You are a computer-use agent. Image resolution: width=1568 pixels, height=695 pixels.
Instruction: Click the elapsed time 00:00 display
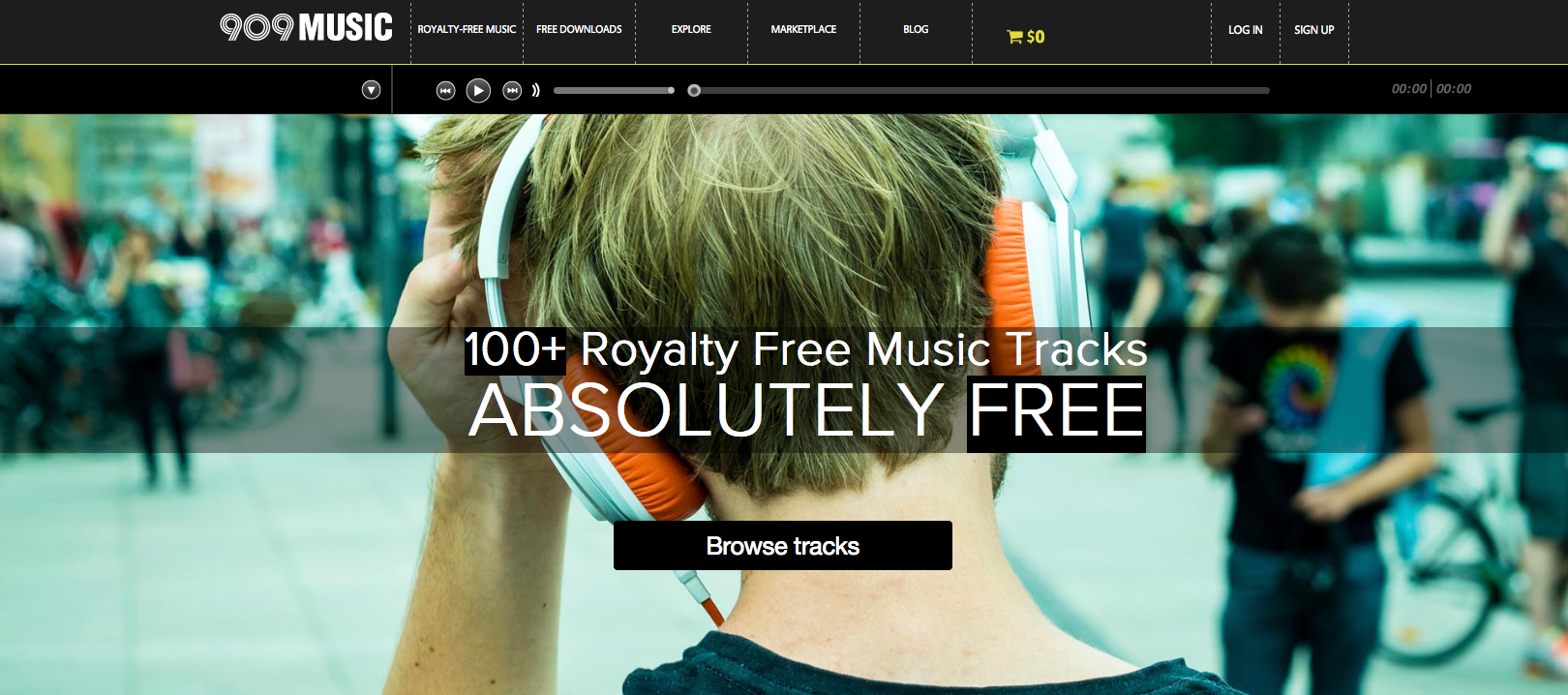coord(1409,89)
